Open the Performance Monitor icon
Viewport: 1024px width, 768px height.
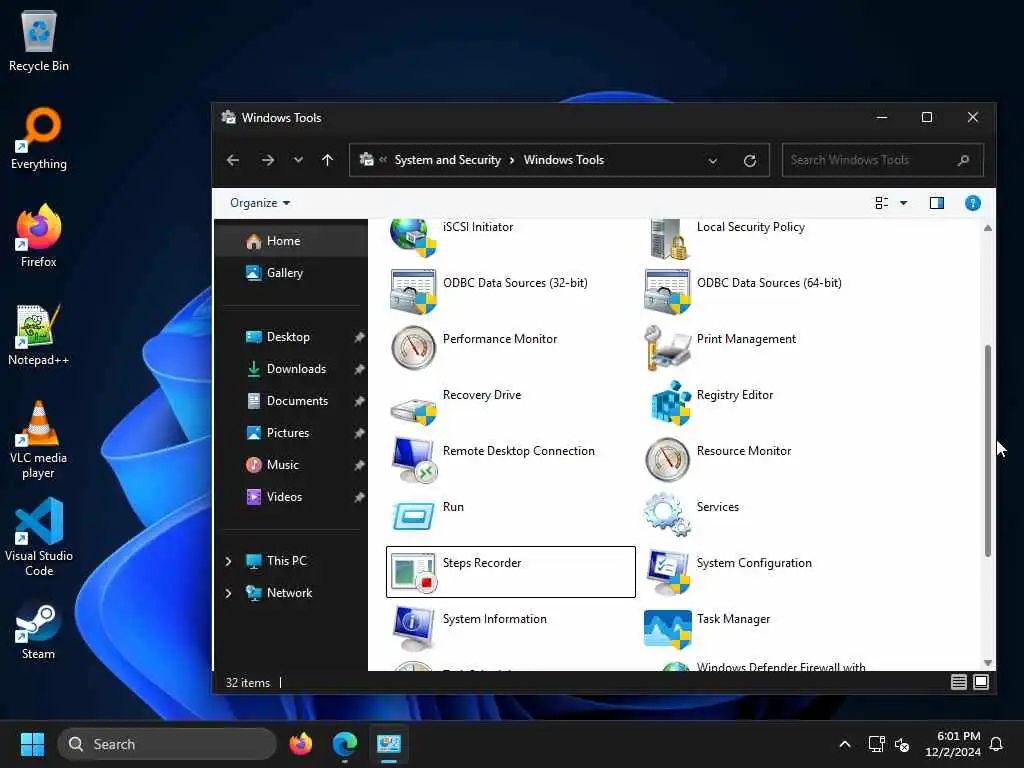(413, 347)
